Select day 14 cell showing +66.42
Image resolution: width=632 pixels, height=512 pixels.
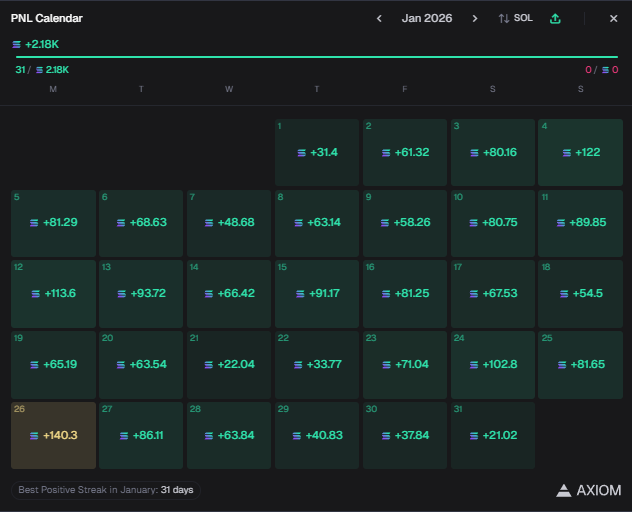[229, 294]
